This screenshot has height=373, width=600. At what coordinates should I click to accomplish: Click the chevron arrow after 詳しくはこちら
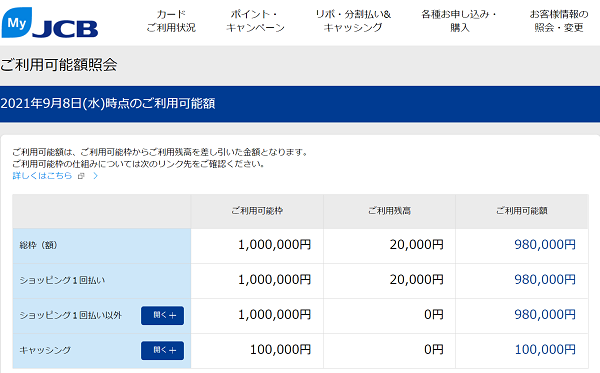click(96, 176)
